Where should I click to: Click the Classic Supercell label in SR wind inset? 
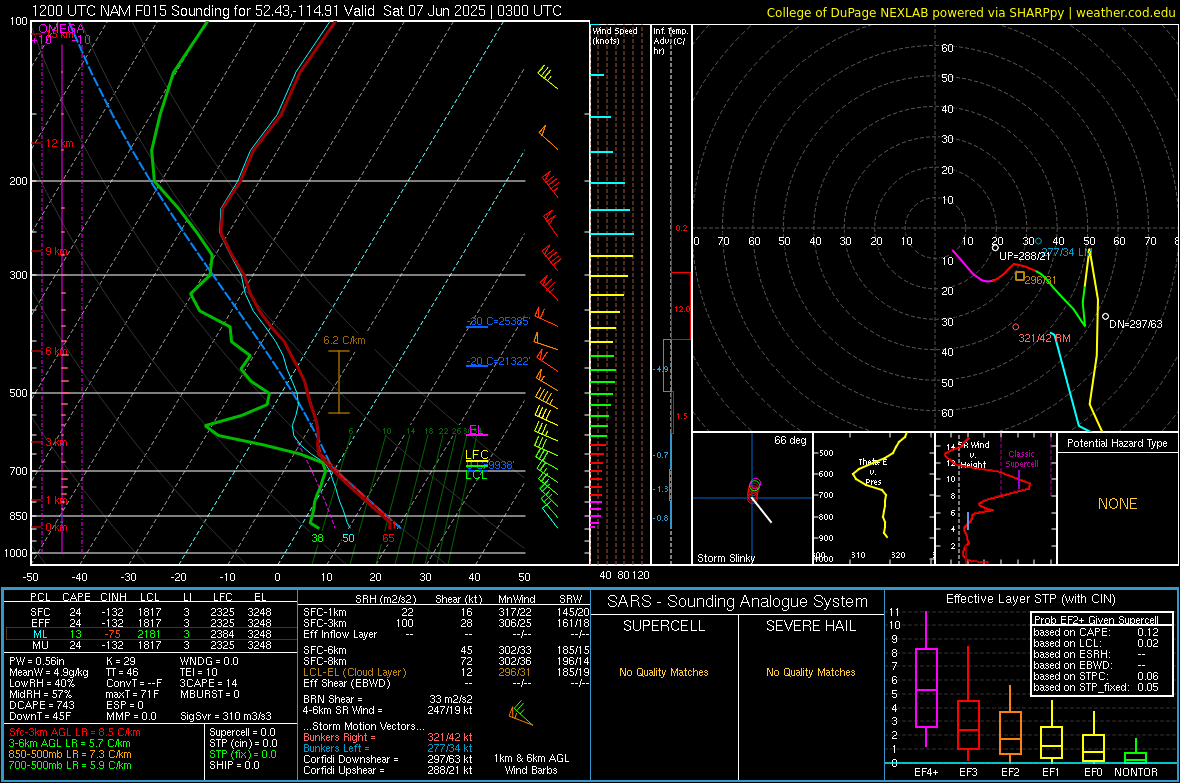[1021, 459]
